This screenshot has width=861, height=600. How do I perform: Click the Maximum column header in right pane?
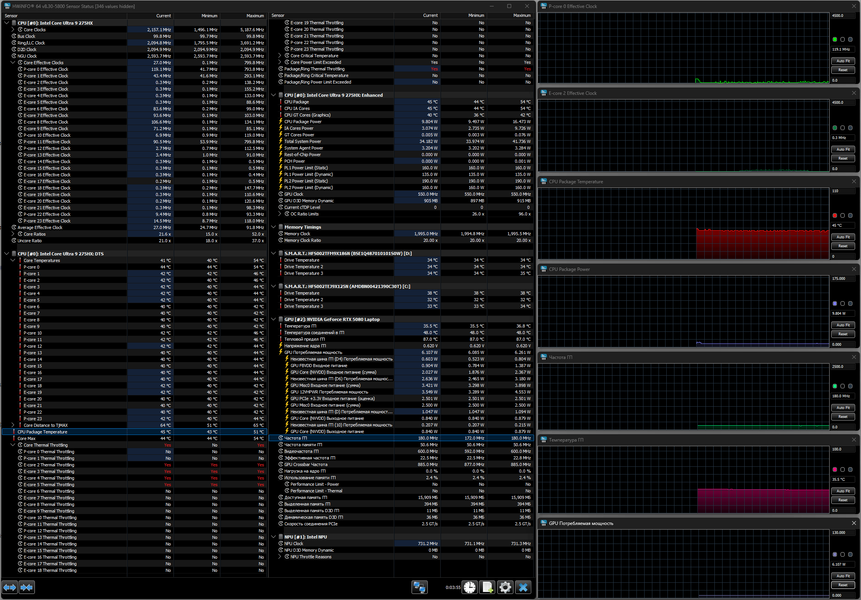pos(510,15)
